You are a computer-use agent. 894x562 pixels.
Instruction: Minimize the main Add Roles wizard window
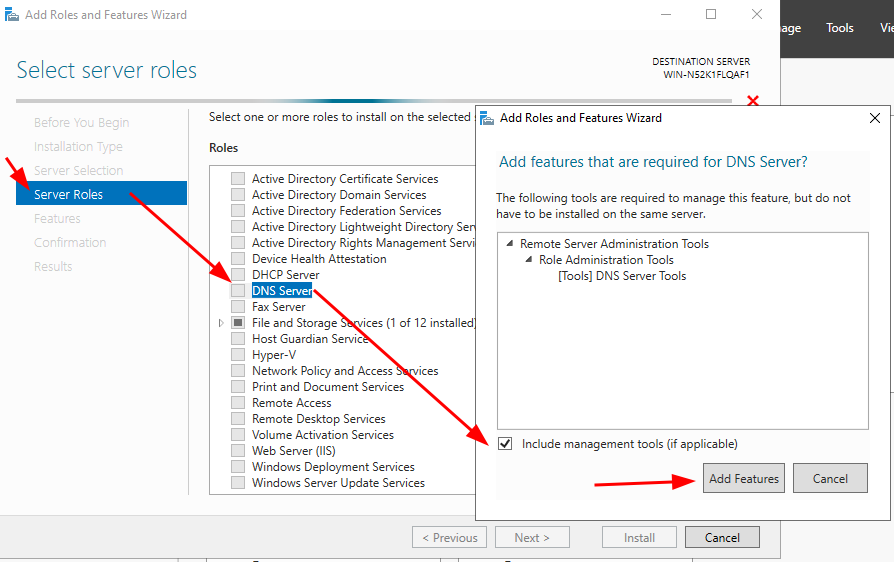click(666, 14)
